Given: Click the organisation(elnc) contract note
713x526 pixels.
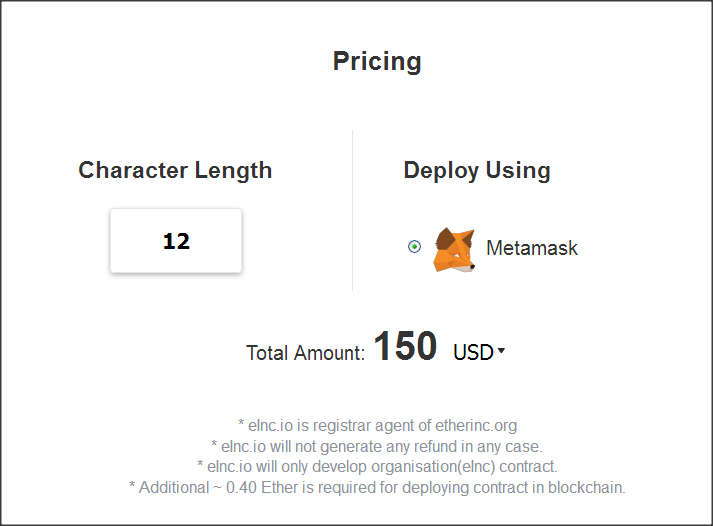Looking at the screenshot, I should [x=377, y=466].
